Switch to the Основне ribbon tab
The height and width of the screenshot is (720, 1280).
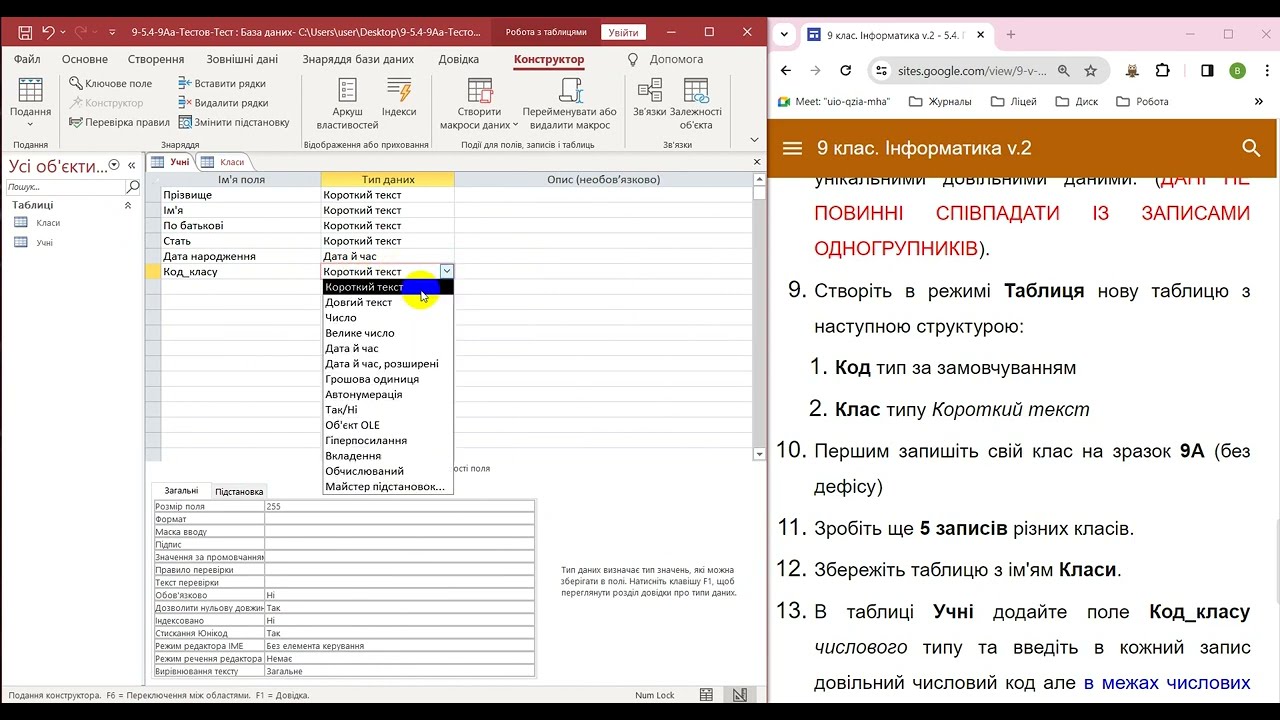[x=84, y=59]
